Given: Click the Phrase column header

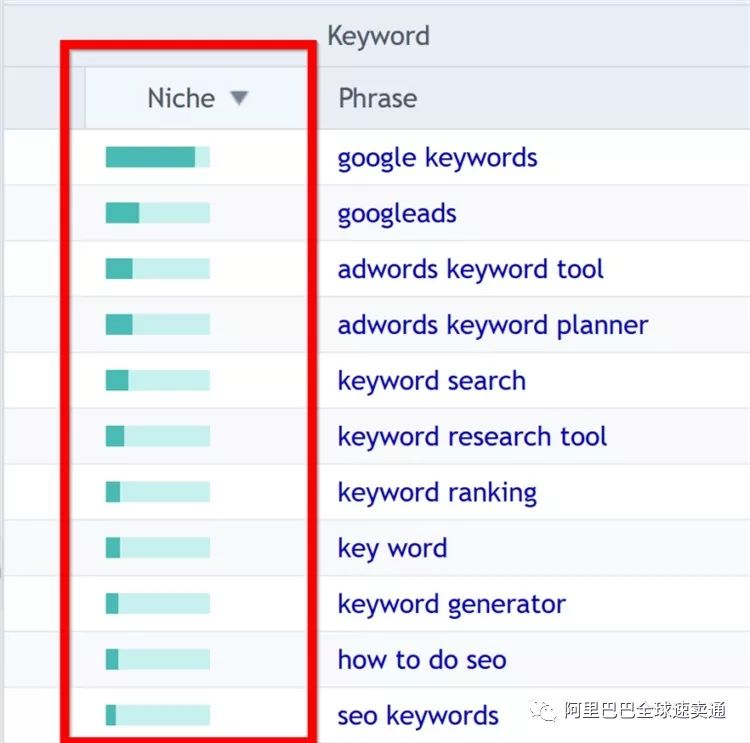Looking at the screenshot, I should tap(378, 98).
